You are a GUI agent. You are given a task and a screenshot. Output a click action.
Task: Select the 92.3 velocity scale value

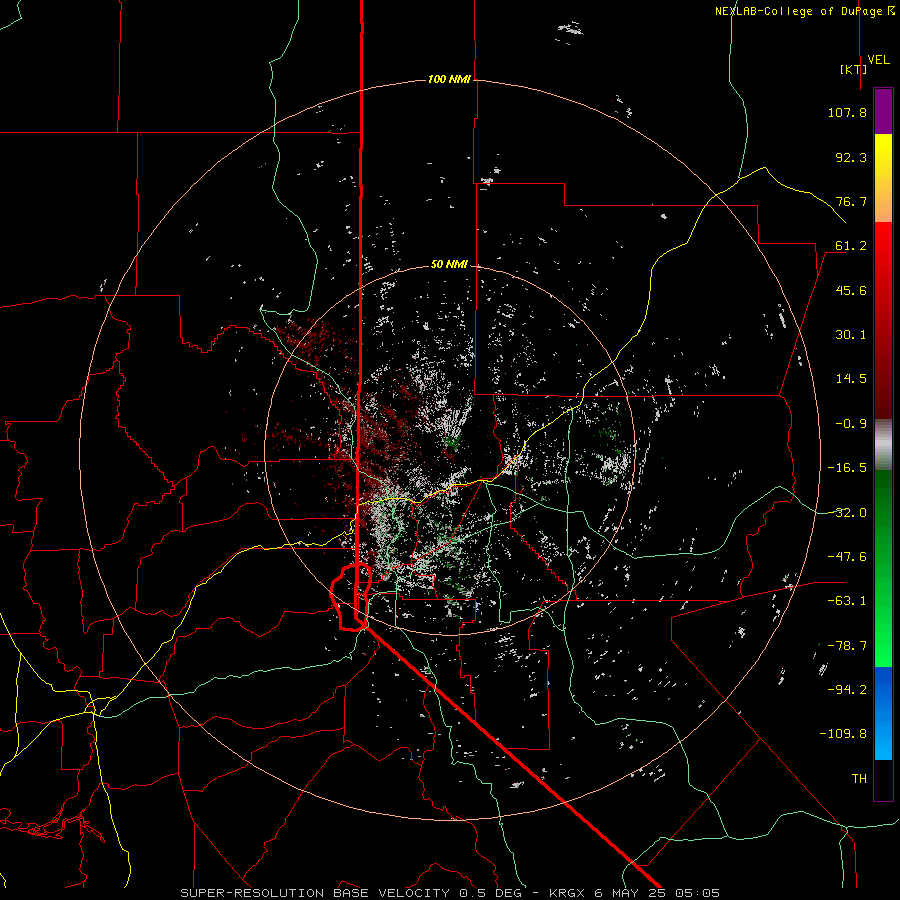(x=851, y=157)
